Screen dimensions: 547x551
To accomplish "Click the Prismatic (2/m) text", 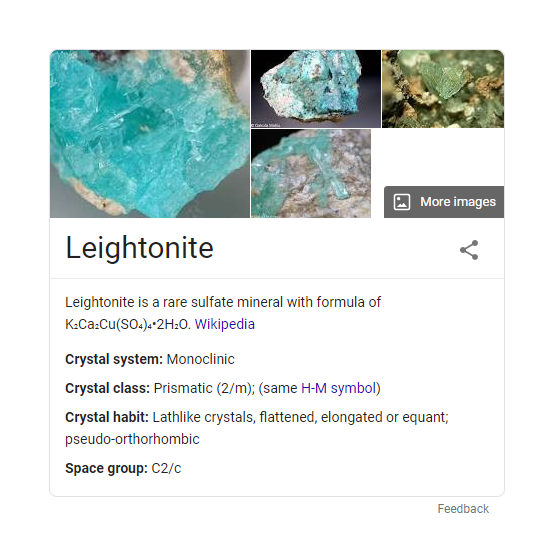I will coord(204,388).
